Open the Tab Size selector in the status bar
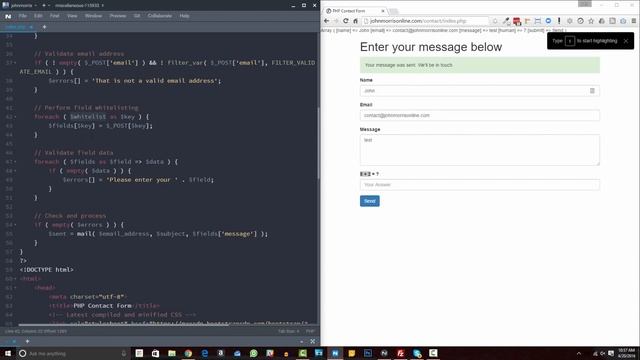Image resolution: width=640 pixels, height=360 pixels. (289, 331)
